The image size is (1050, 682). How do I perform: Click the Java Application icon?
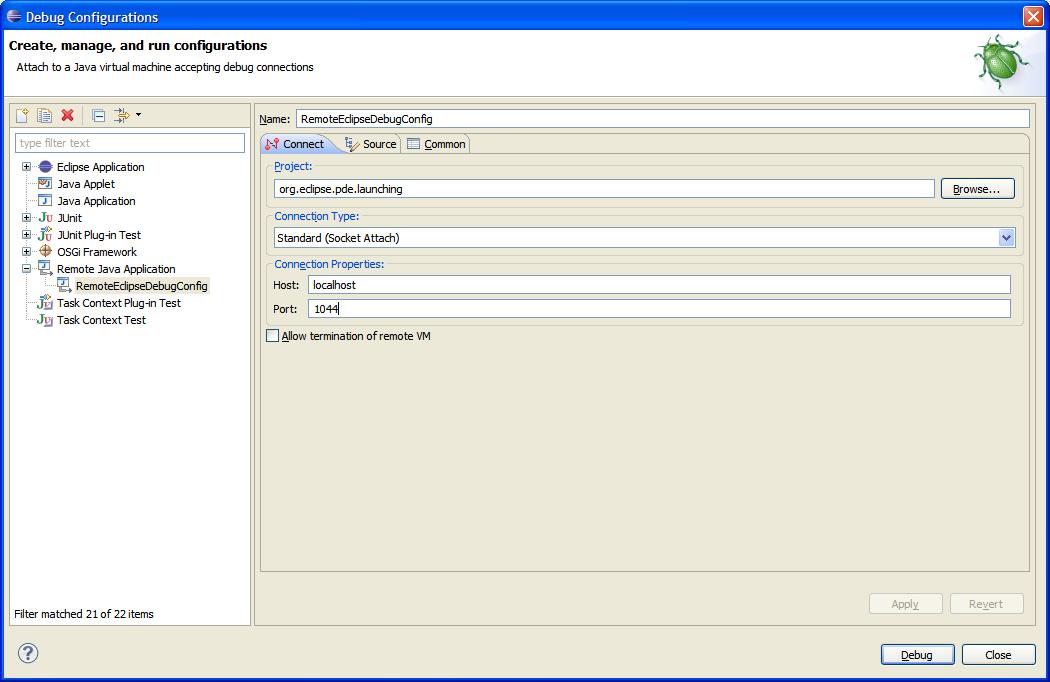pyautogui.click(x=45, y=201)
